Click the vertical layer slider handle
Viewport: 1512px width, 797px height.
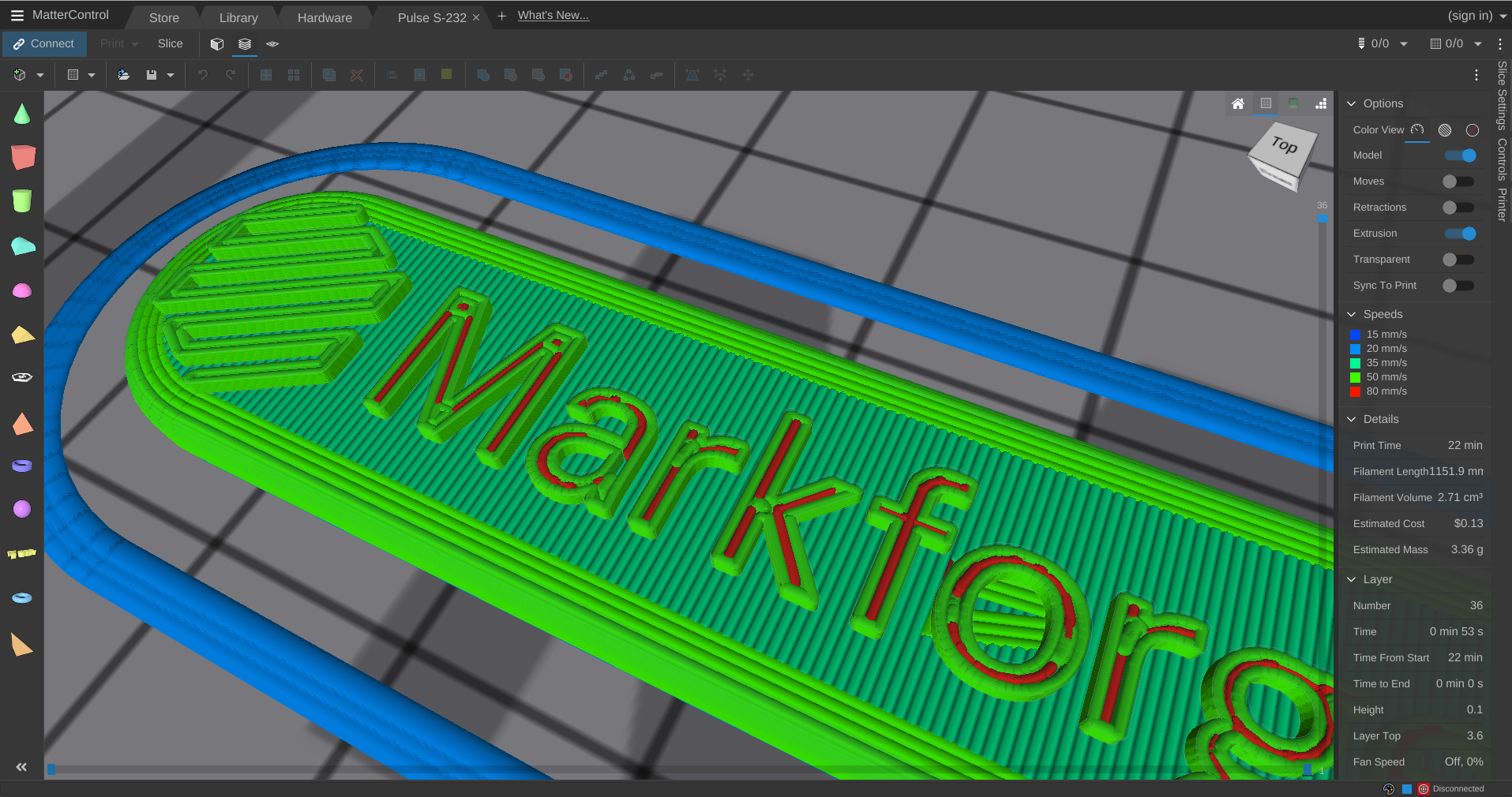[x=1322, y=219]
